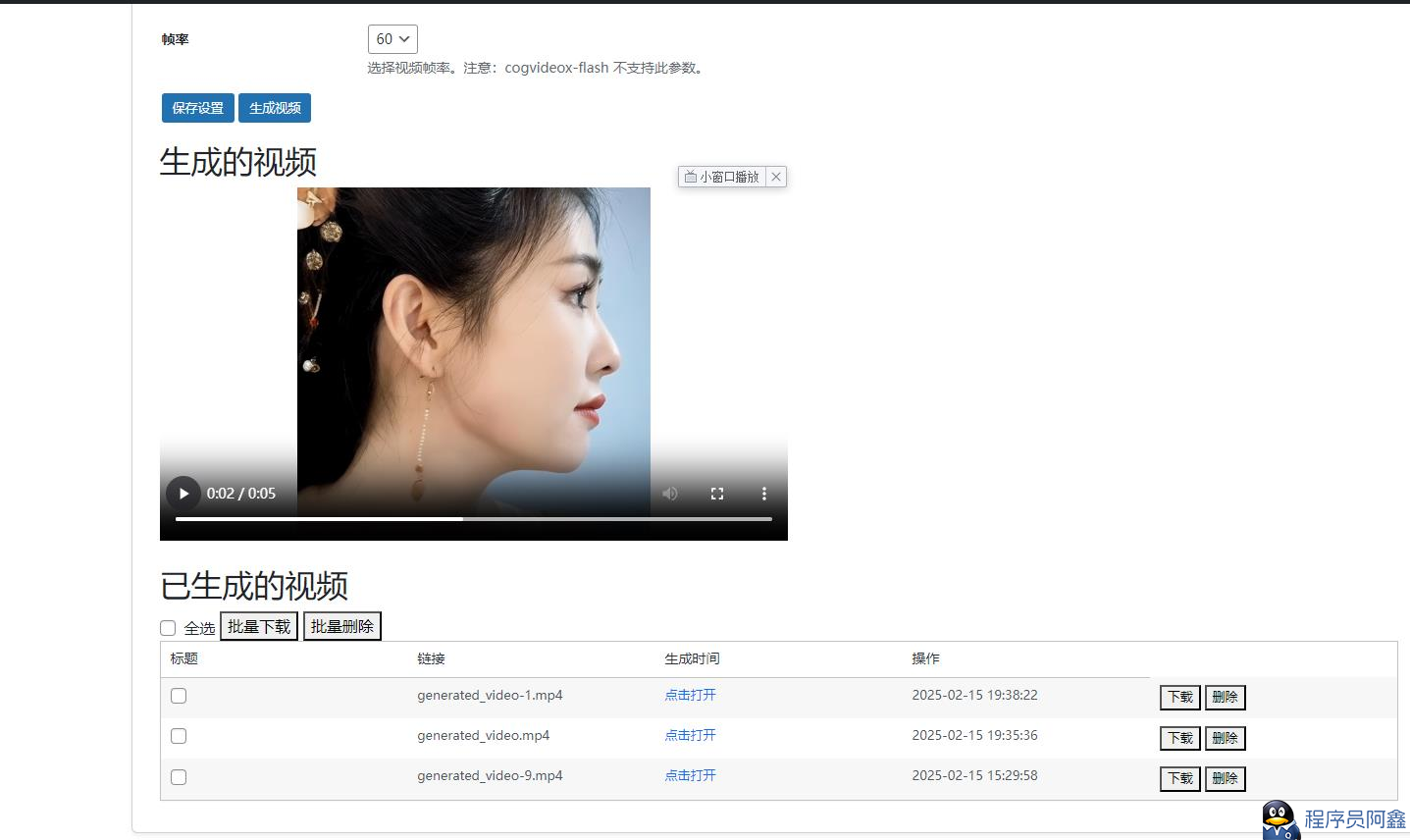Image resolution: width=1410 pixels, height=840 pixels.
Task: Click the 已生成的视频 heading
Action: pos(254,586)
